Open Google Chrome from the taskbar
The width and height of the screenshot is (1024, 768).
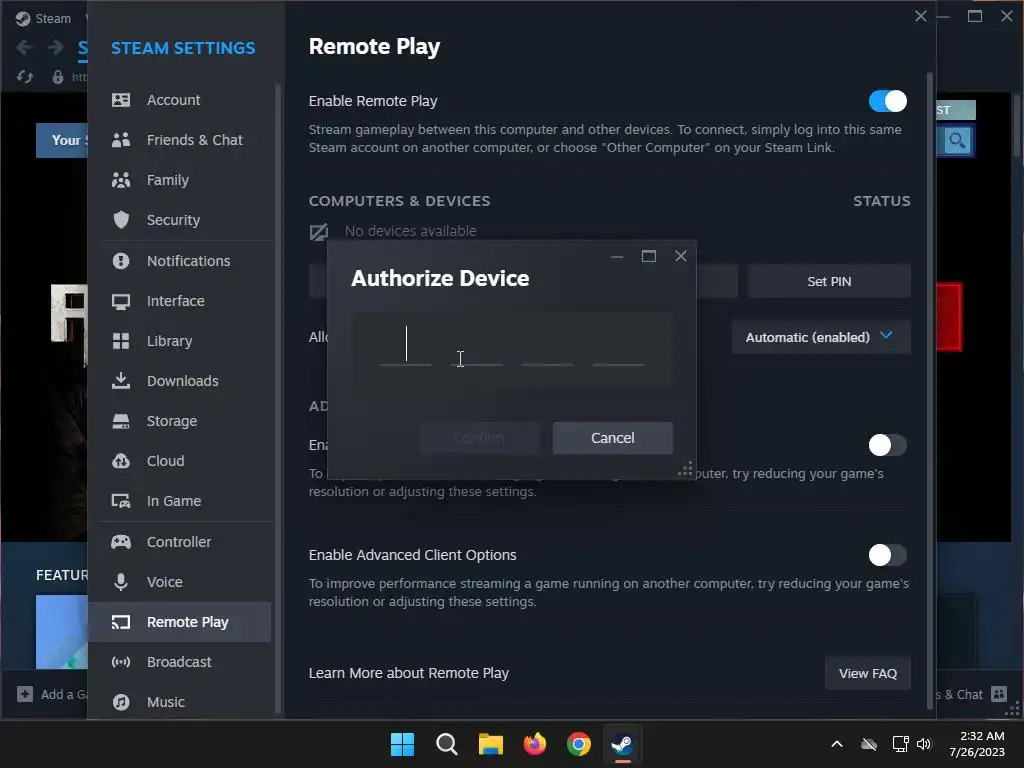579,744
